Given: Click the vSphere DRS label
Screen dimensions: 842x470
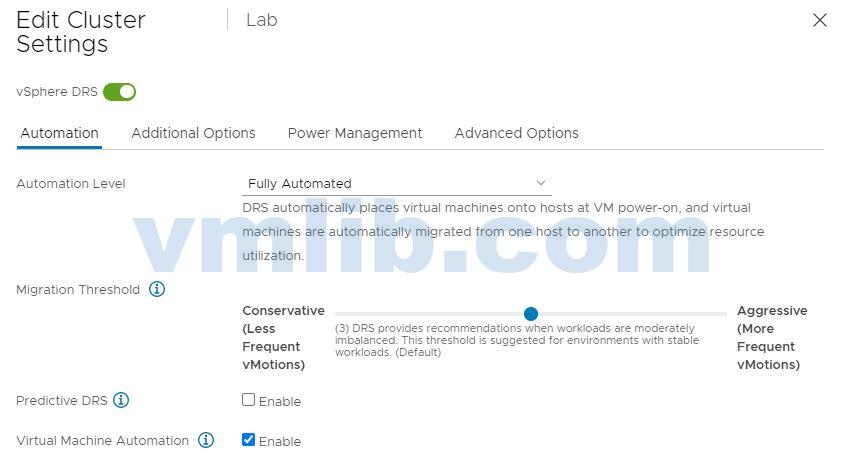Looking at the screenshot, I should (x=57, y=92).
